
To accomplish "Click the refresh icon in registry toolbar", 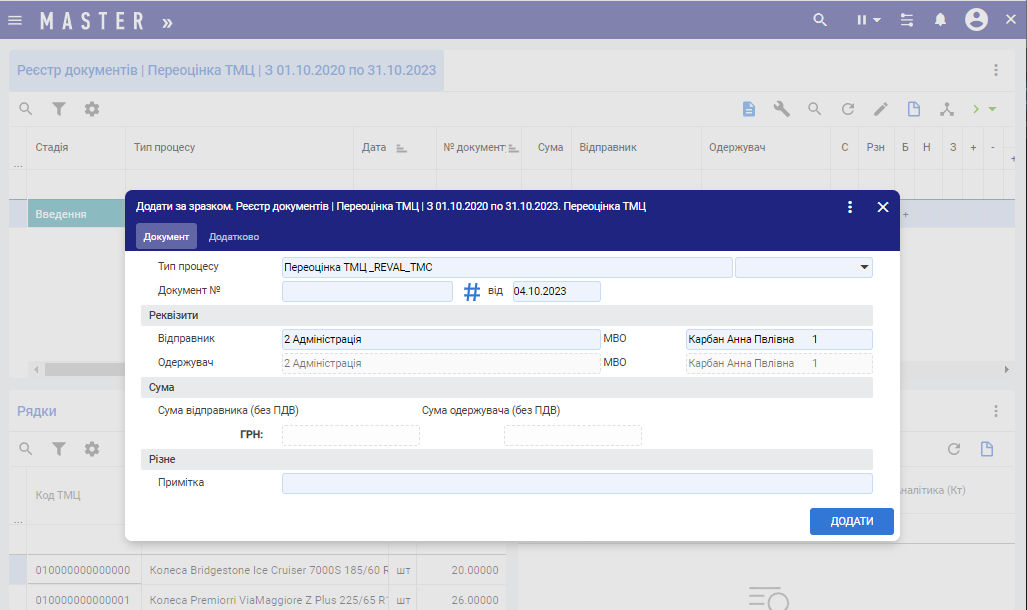I will 847,109.
